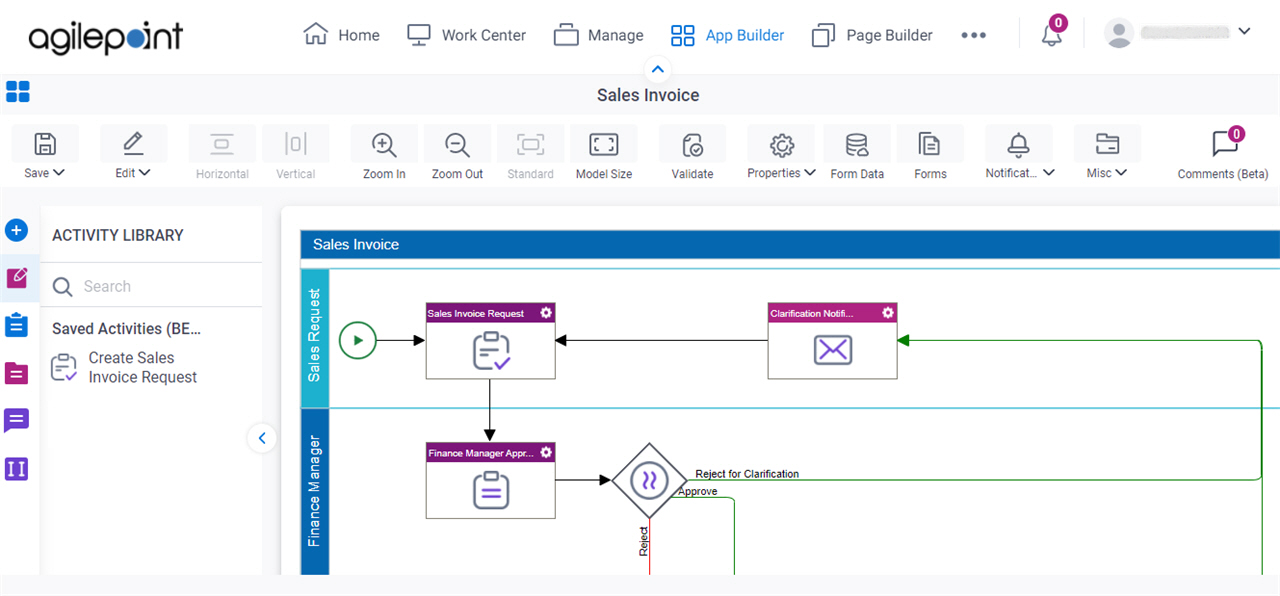Open the Forms tool

coord(930,155)
